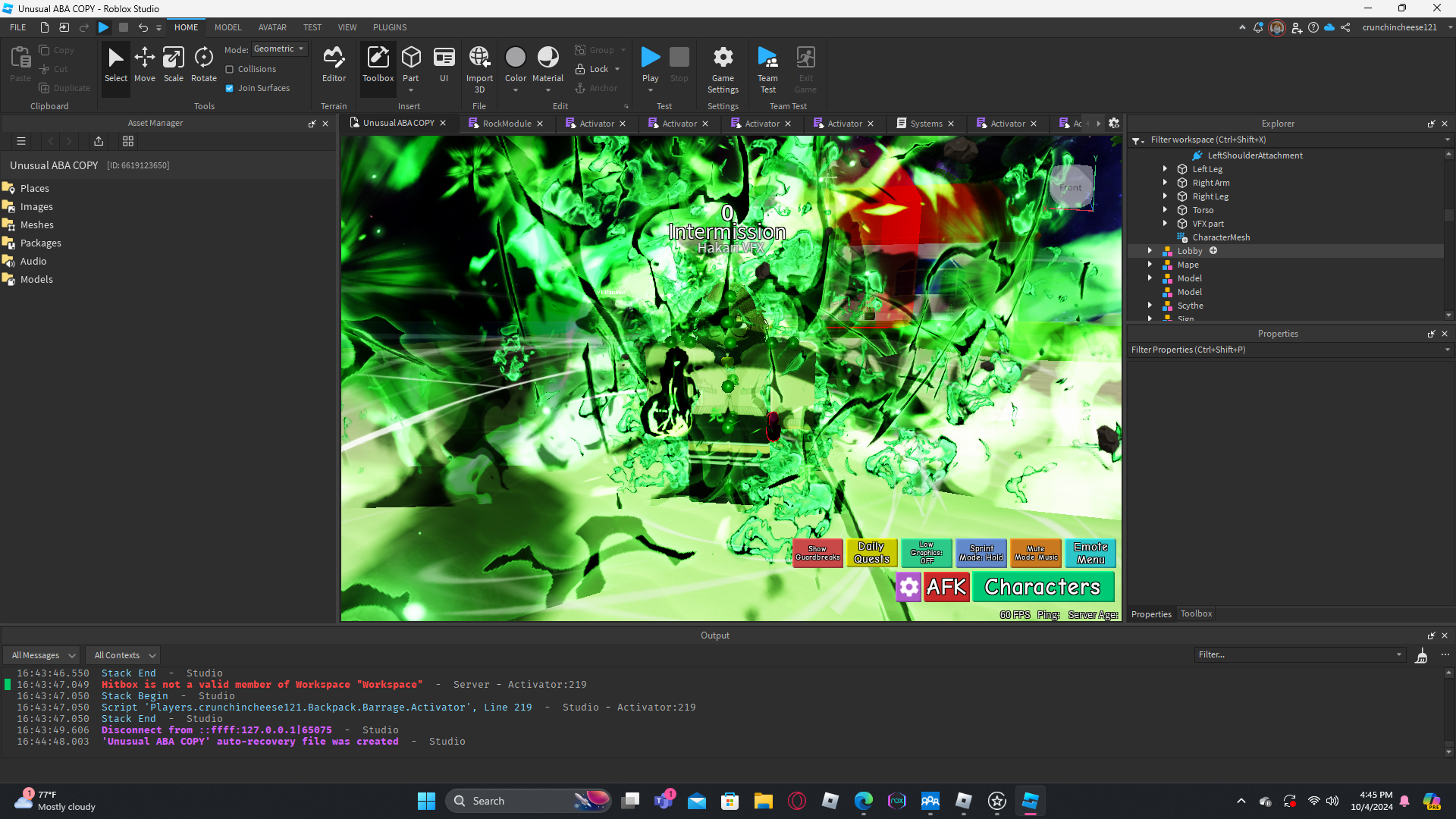Click the grid view icon in Asset Manager
This screenshot has width=1456, height=819.
click(128, 141)
